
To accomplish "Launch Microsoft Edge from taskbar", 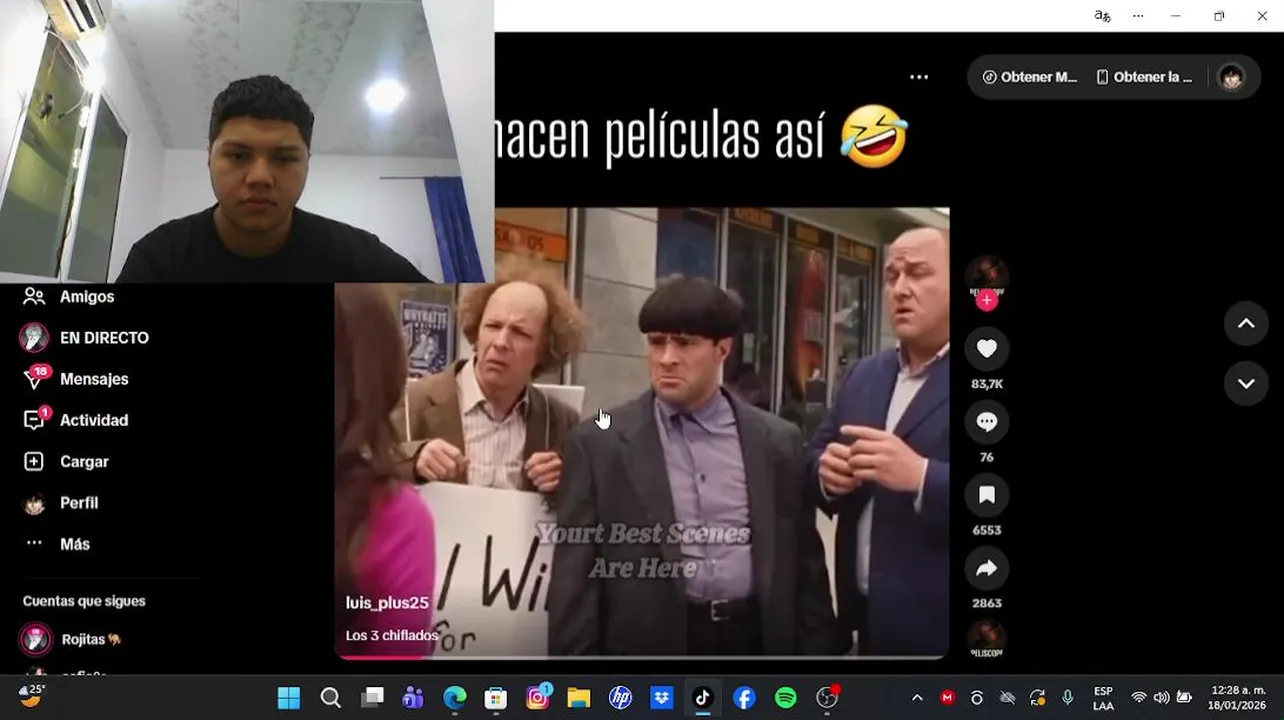I will (455, 698).
